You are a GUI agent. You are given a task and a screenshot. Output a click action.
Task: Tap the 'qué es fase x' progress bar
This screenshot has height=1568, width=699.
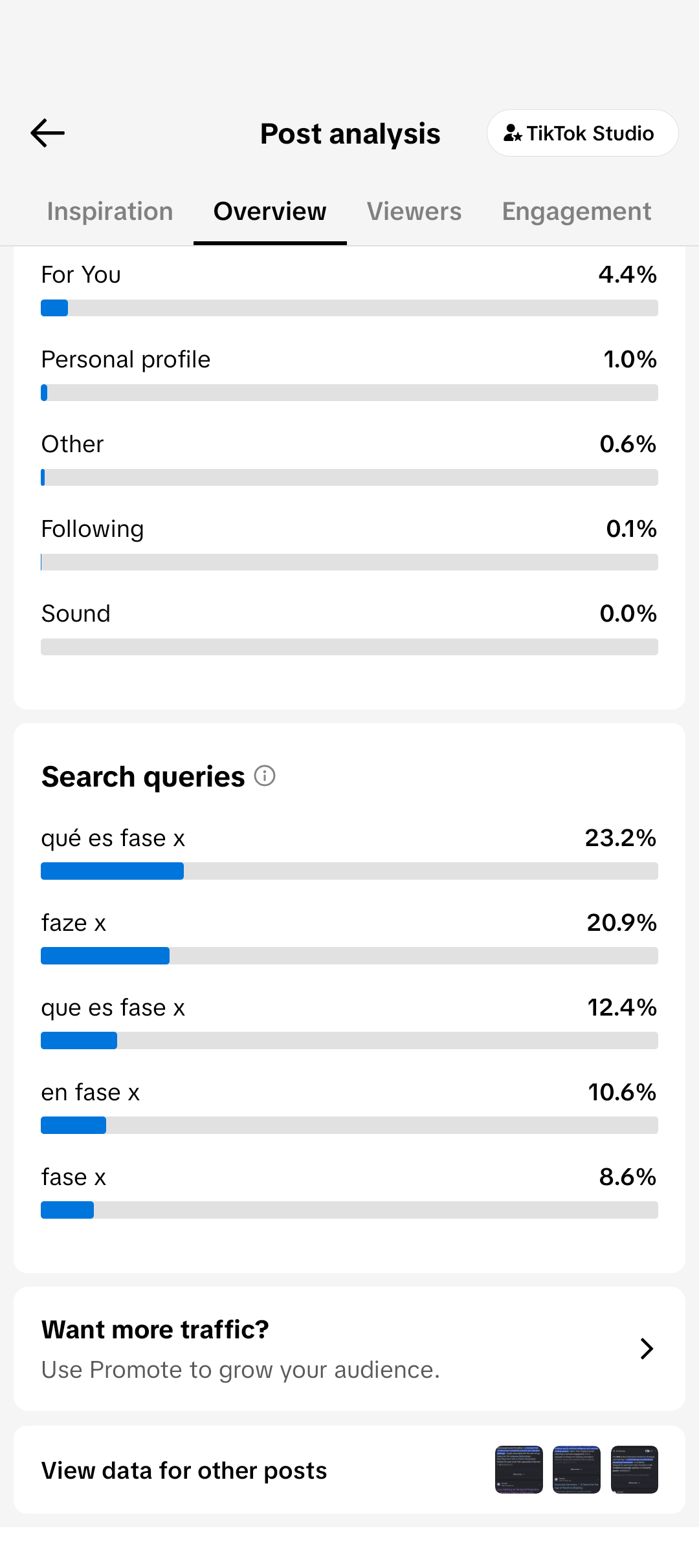(x=349, y=871)
